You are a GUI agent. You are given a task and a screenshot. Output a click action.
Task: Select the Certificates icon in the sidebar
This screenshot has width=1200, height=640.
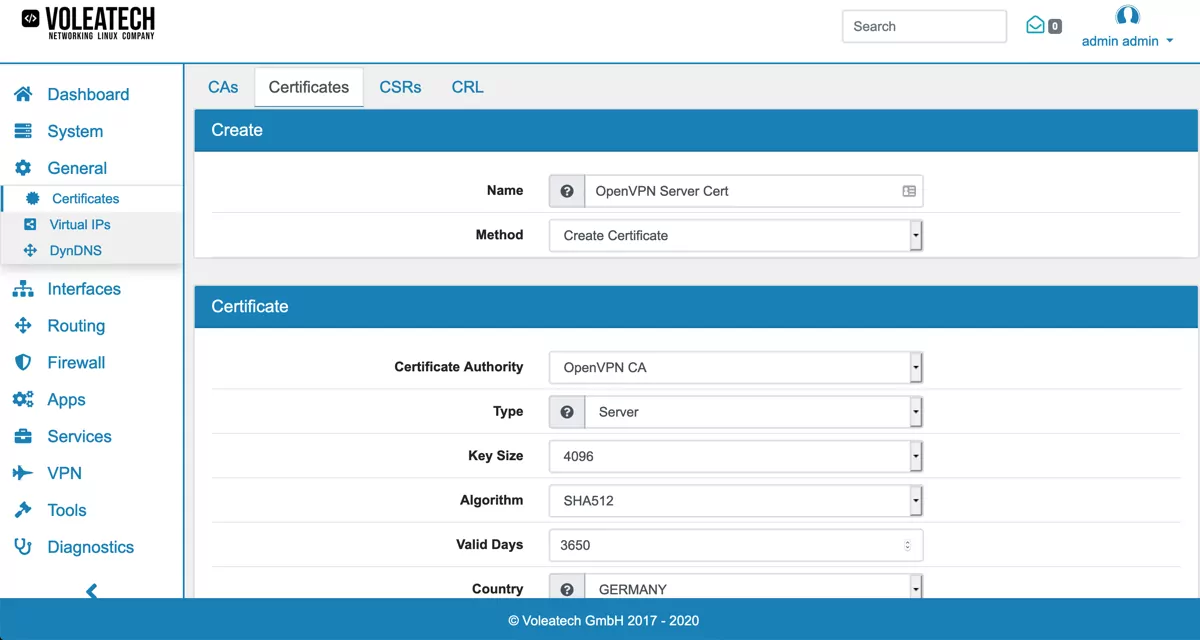34,198
